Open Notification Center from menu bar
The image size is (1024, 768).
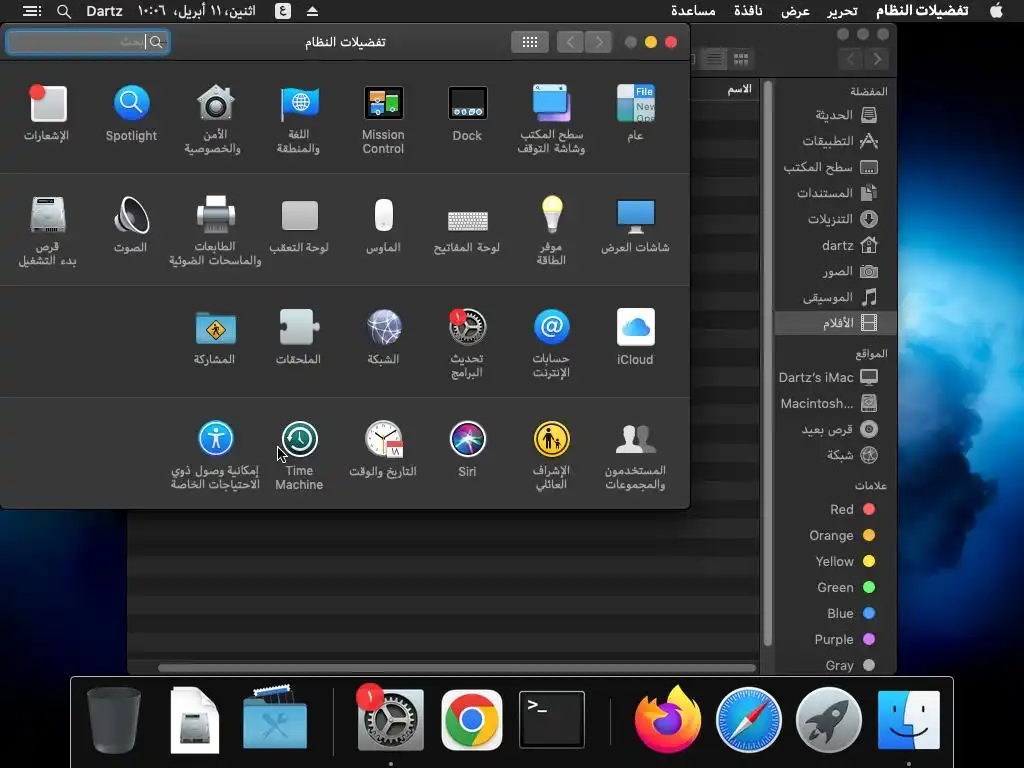[x=31, y=11]
